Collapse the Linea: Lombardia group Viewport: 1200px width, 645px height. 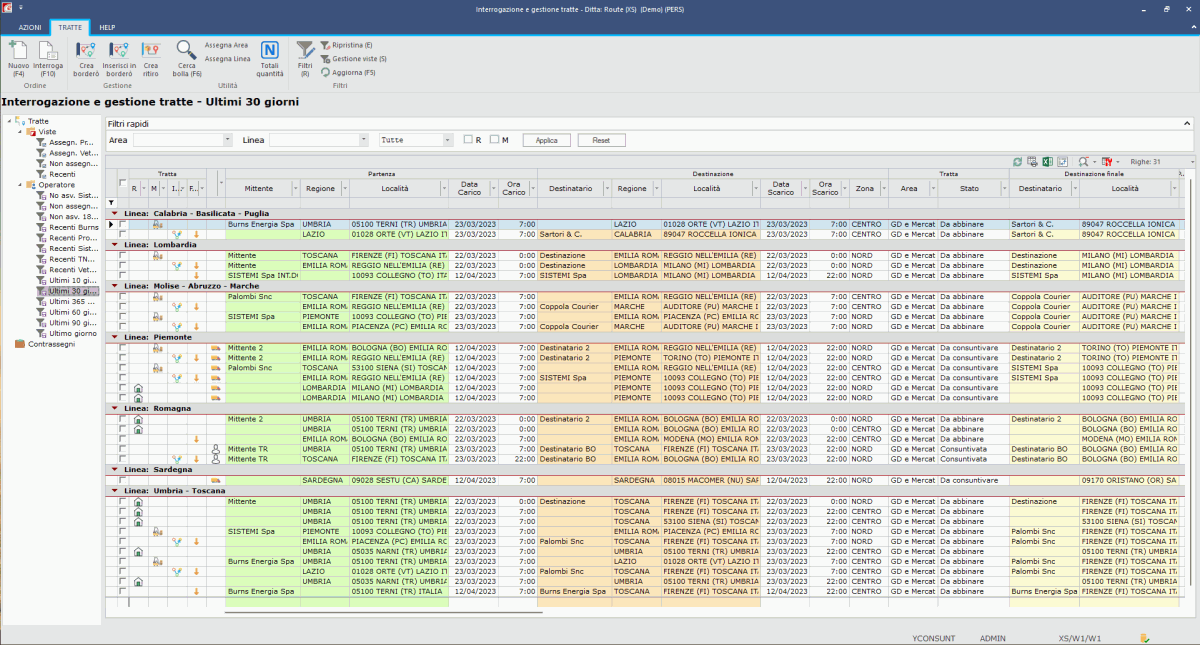(x=114, y=244)
